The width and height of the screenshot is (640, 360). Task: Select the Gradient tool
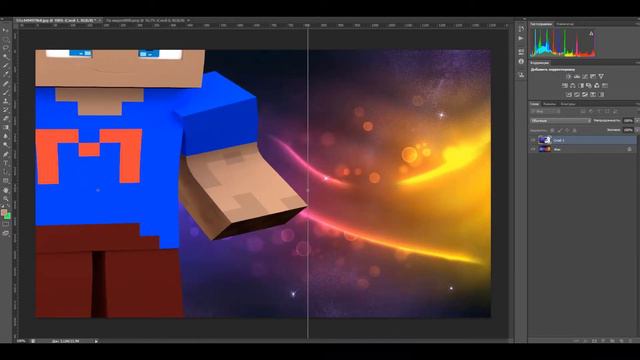[x=6, y=127]
